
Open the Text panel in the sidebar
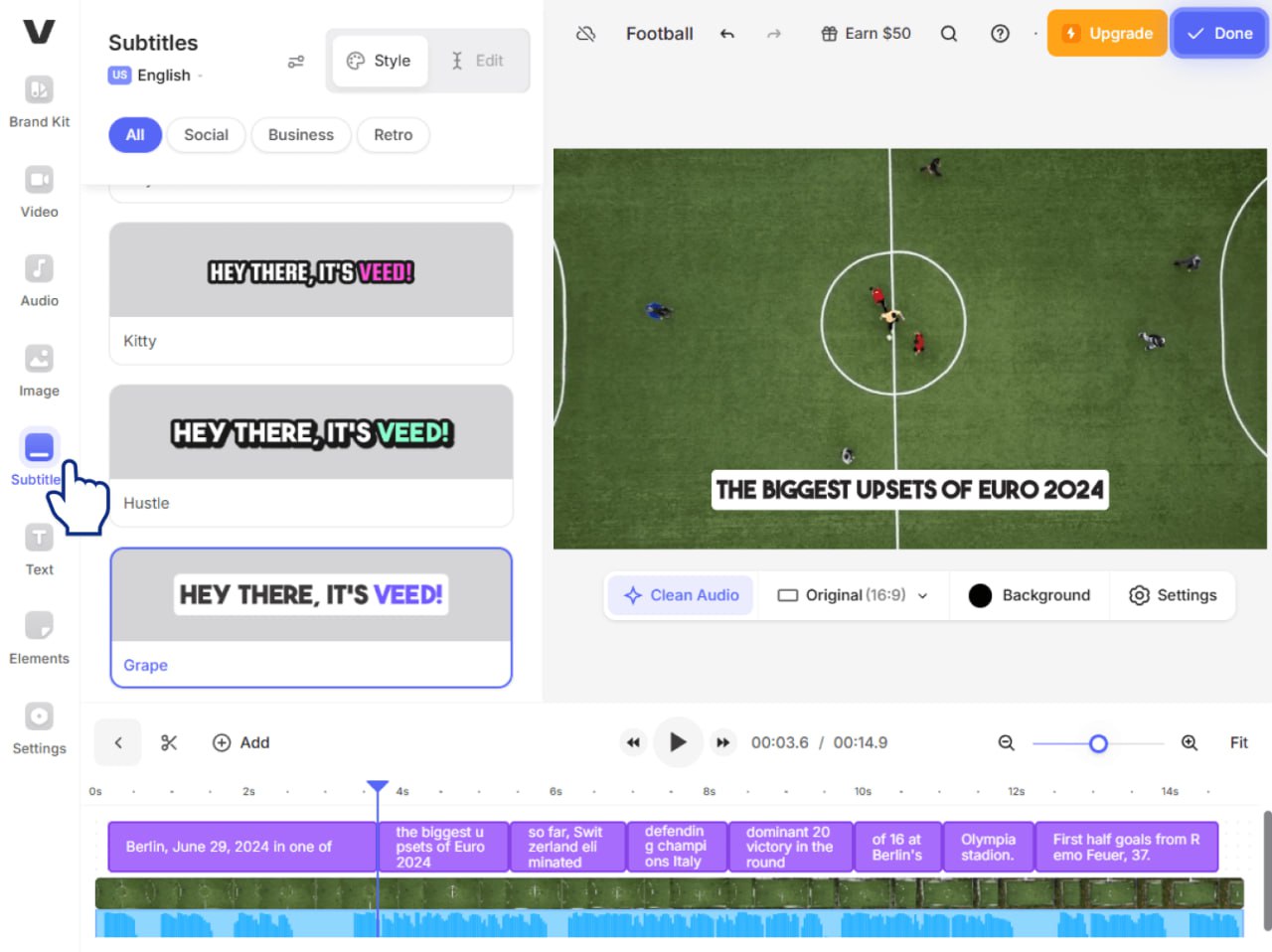coord(38,548)
